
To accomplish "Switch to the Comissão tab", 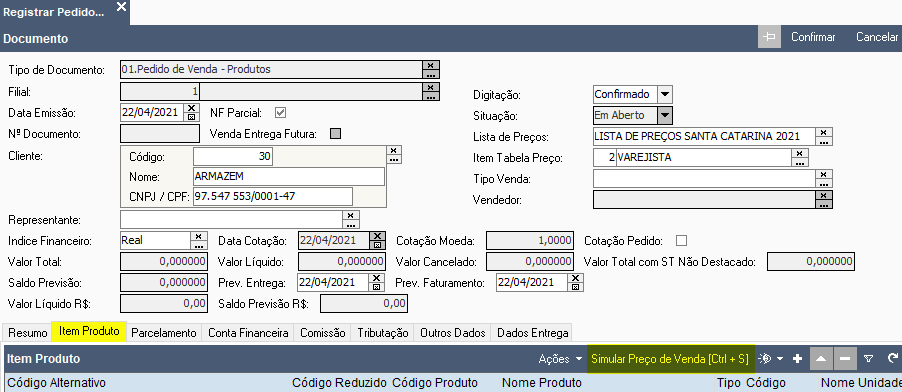I will [x=323, y=333].
